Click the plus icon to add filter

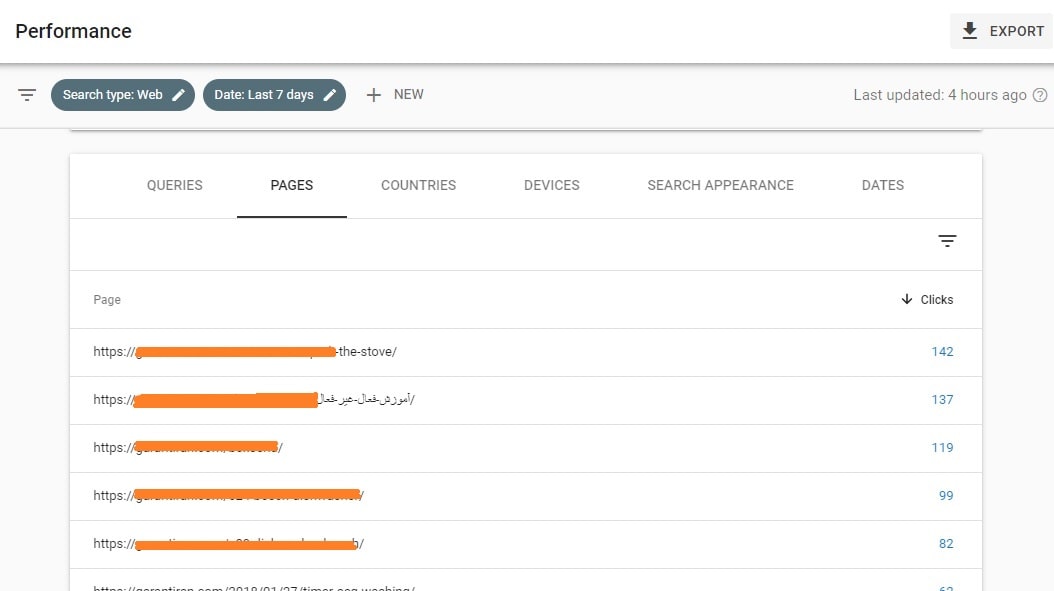[x=374, y=95]
